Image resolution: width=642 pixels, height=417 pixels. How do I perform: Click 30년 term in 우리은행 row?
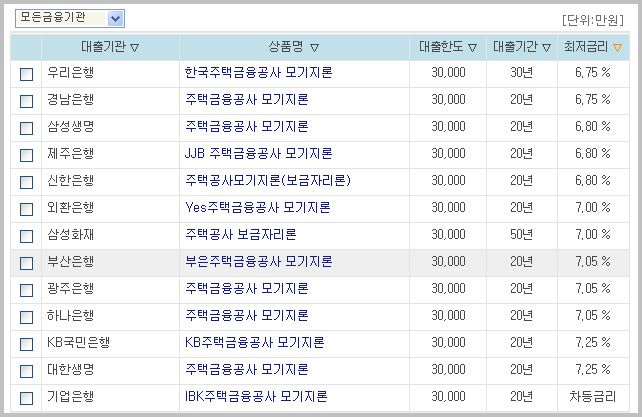click(521, 73)
